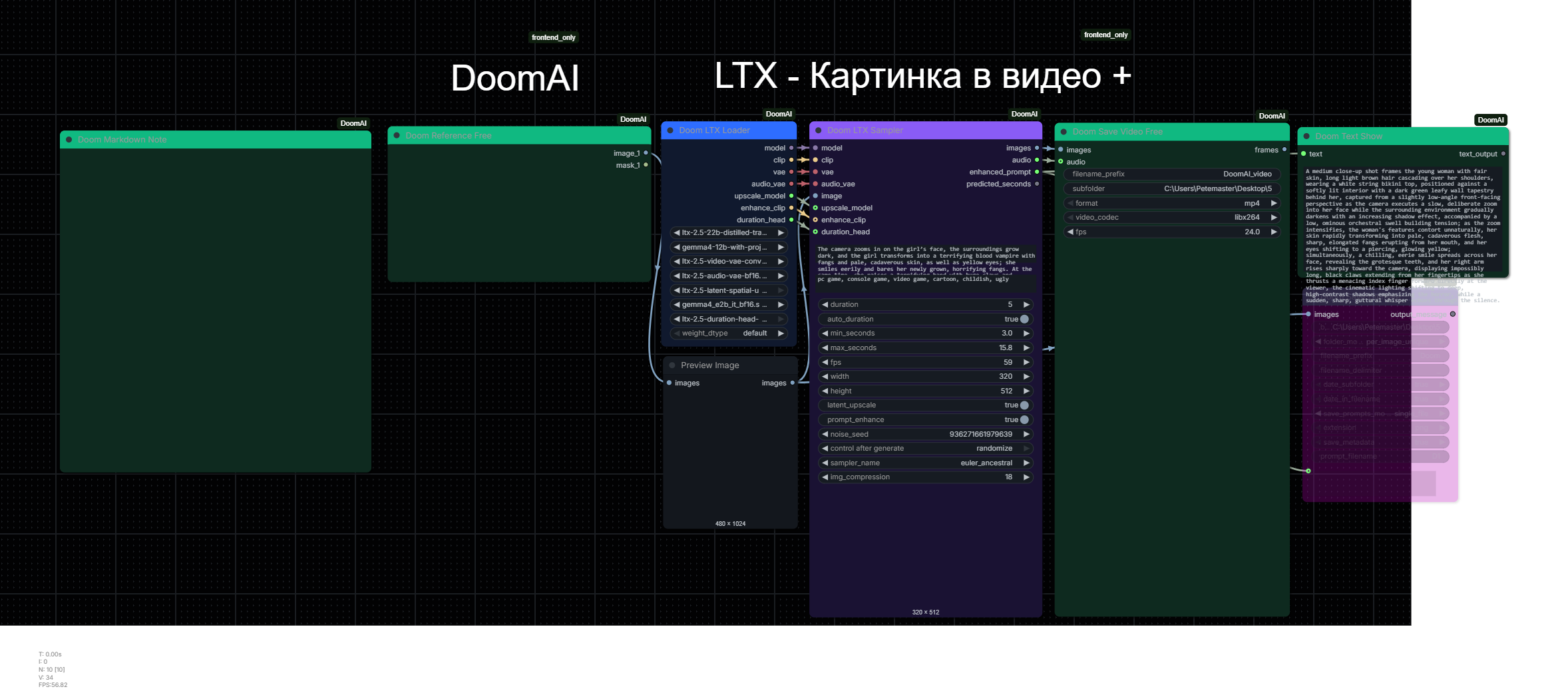Open the sampler_name euler_ancestral dropdown

tap(926, 463)
